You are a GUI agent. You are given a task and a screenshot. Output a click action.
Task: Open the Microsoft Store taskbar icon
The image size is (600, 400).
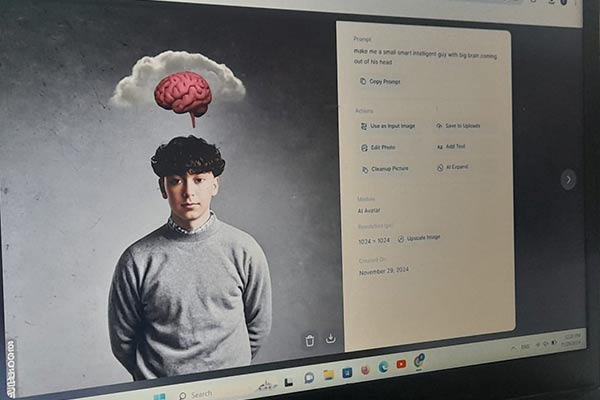coord(347,372)
